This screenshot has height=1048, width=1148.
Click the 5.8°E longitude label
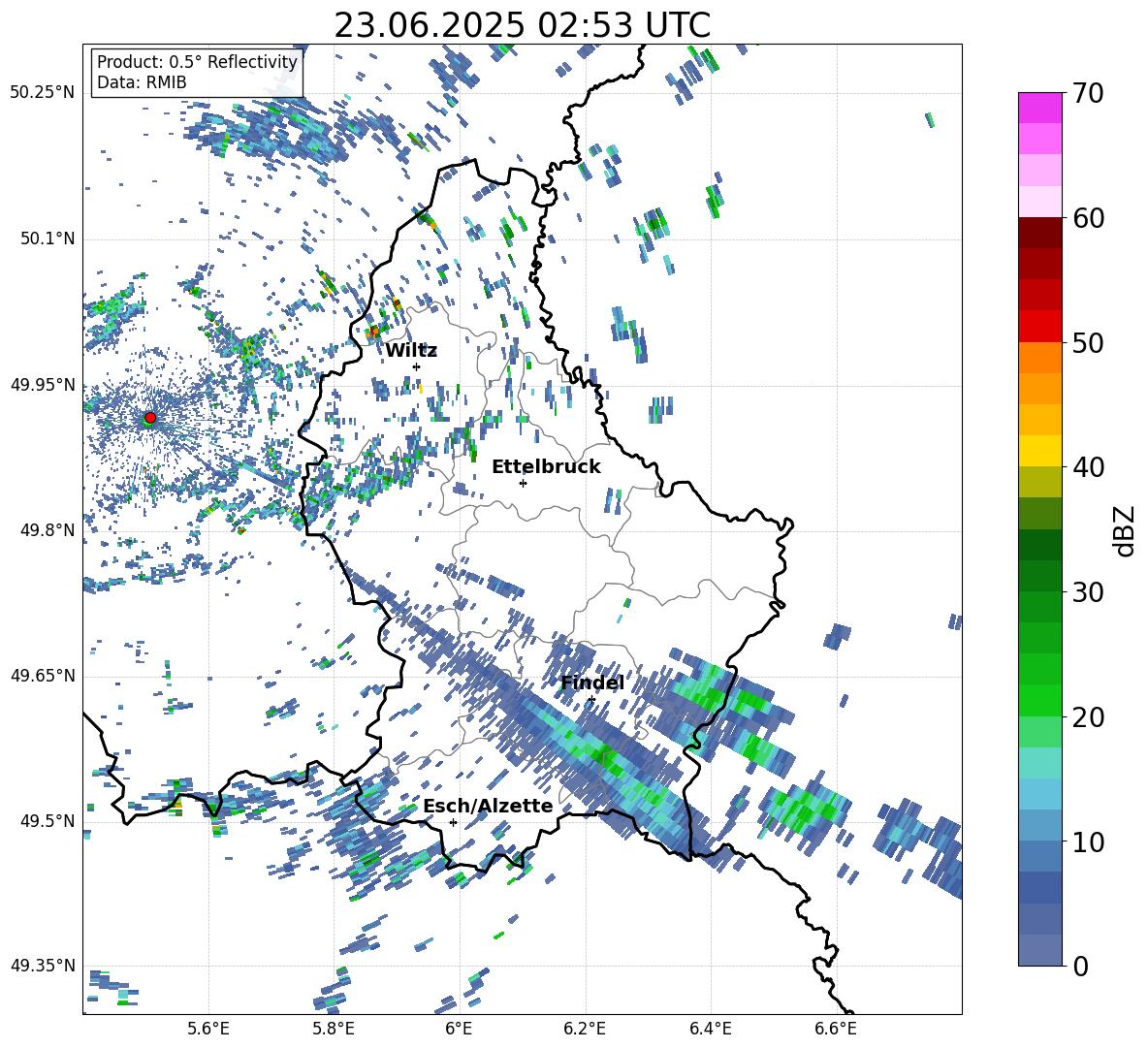click(x=334, y=1029)
